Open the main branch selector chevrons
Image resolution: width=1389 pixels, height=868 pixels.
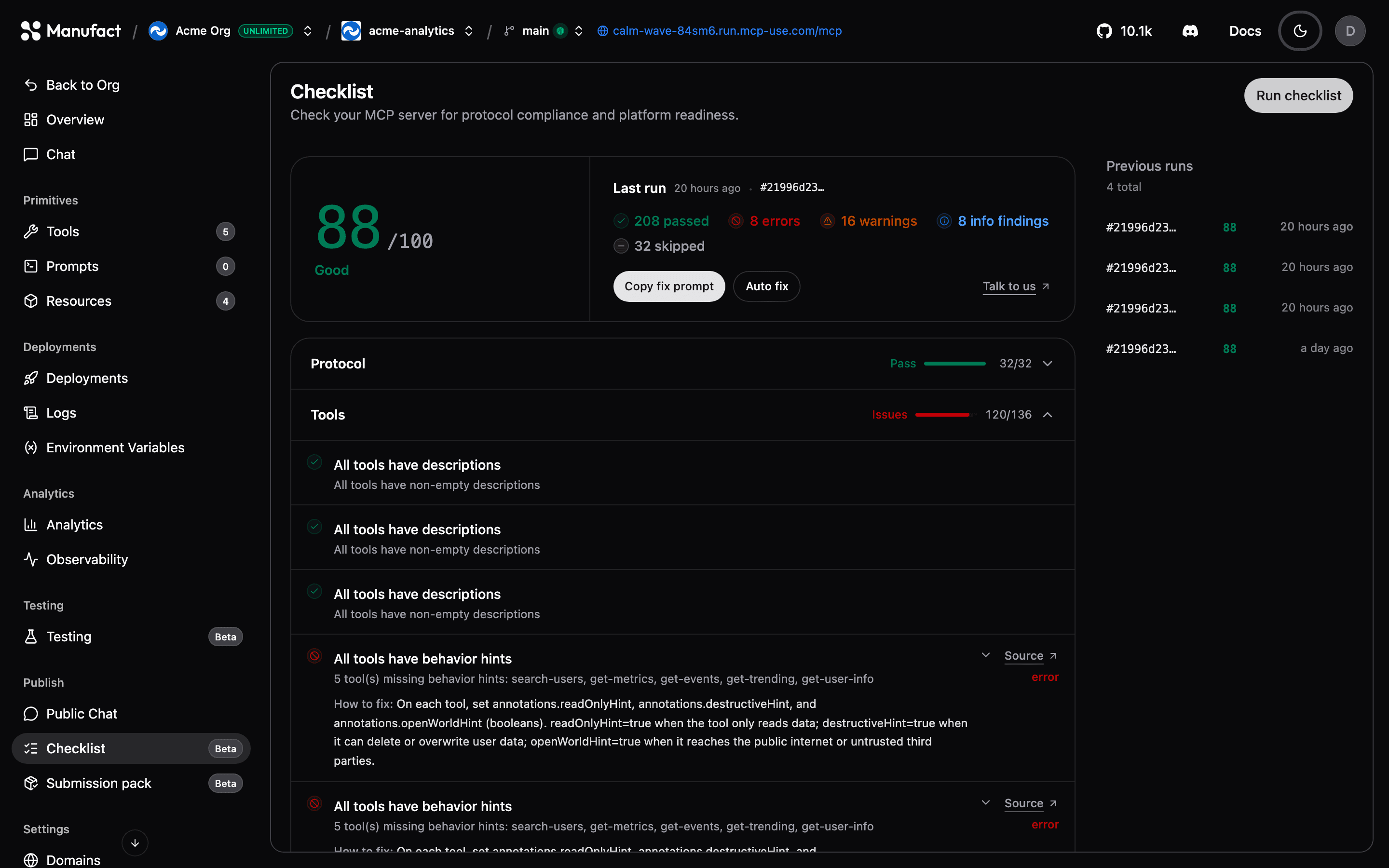[x=579, y=31]
